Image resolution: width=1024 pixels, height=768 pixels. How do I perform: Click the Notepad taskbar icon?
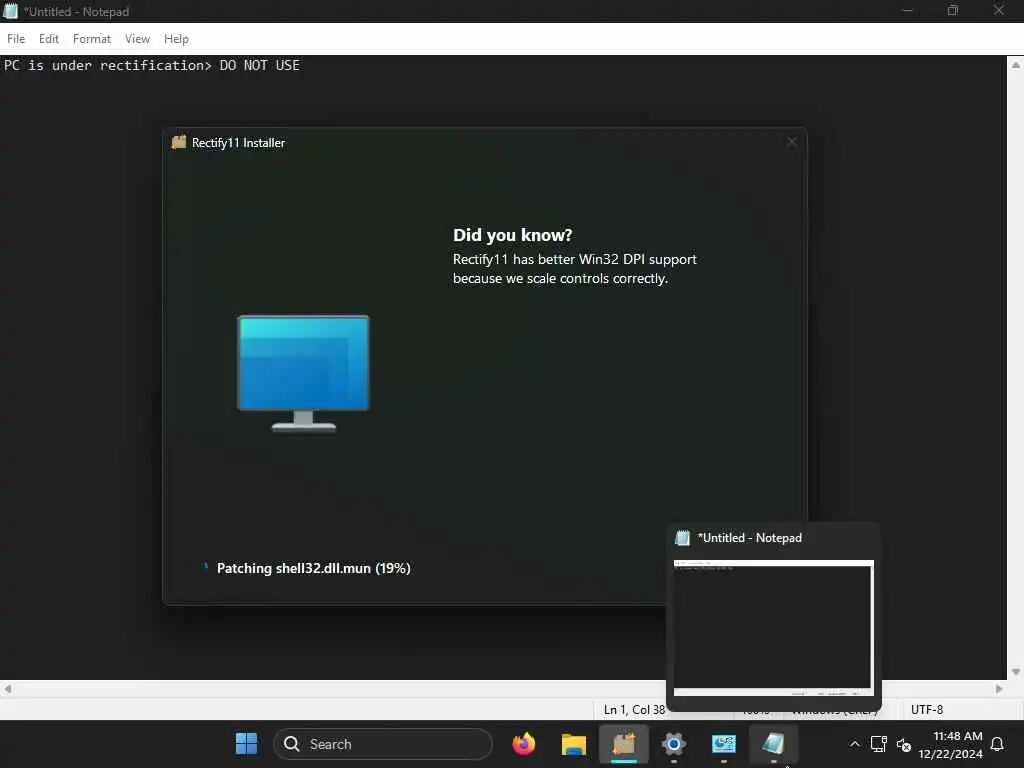click(773, 744)
